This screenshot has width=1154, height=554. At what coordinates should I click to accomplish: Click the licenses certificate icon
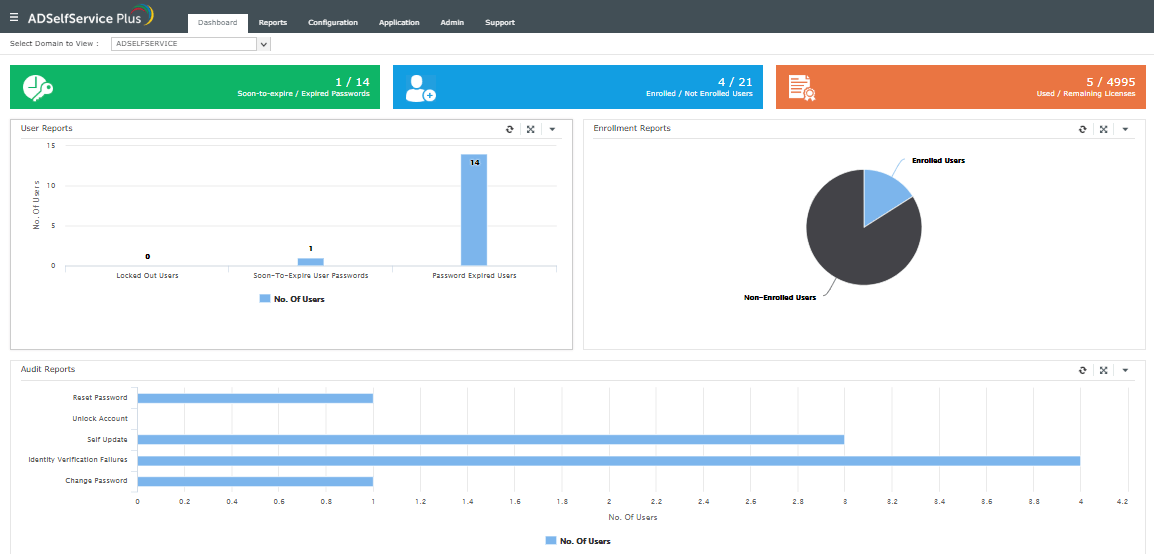802,88
